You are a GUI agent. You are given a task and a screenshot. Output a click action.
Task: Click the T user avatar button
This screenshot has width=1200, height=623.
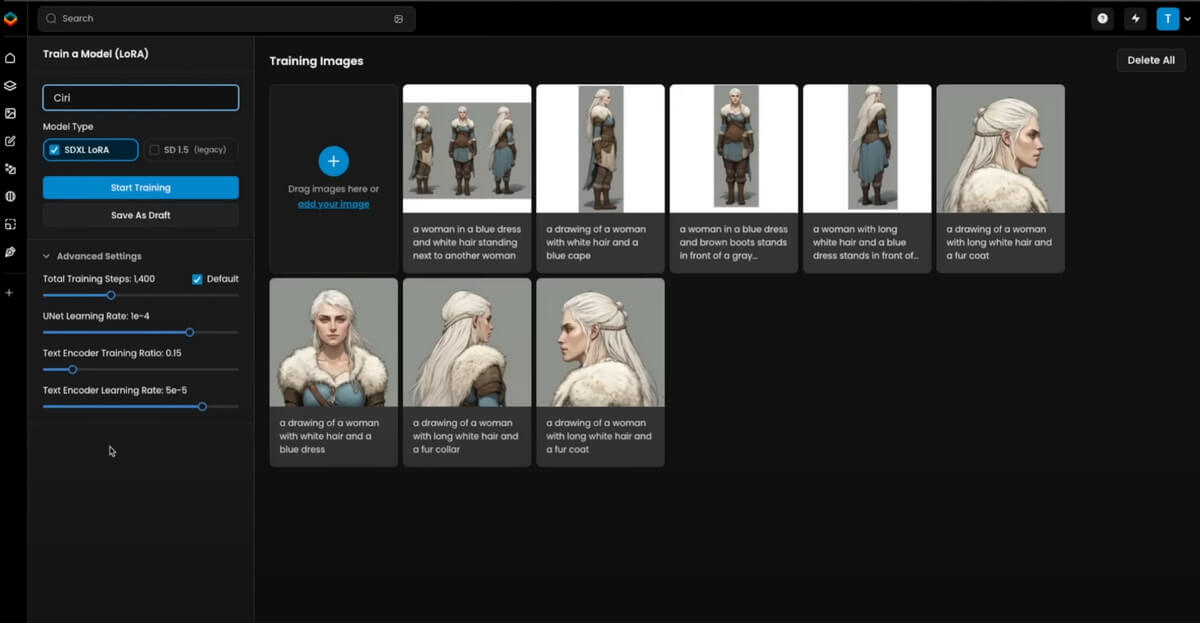pos(1167,18)
